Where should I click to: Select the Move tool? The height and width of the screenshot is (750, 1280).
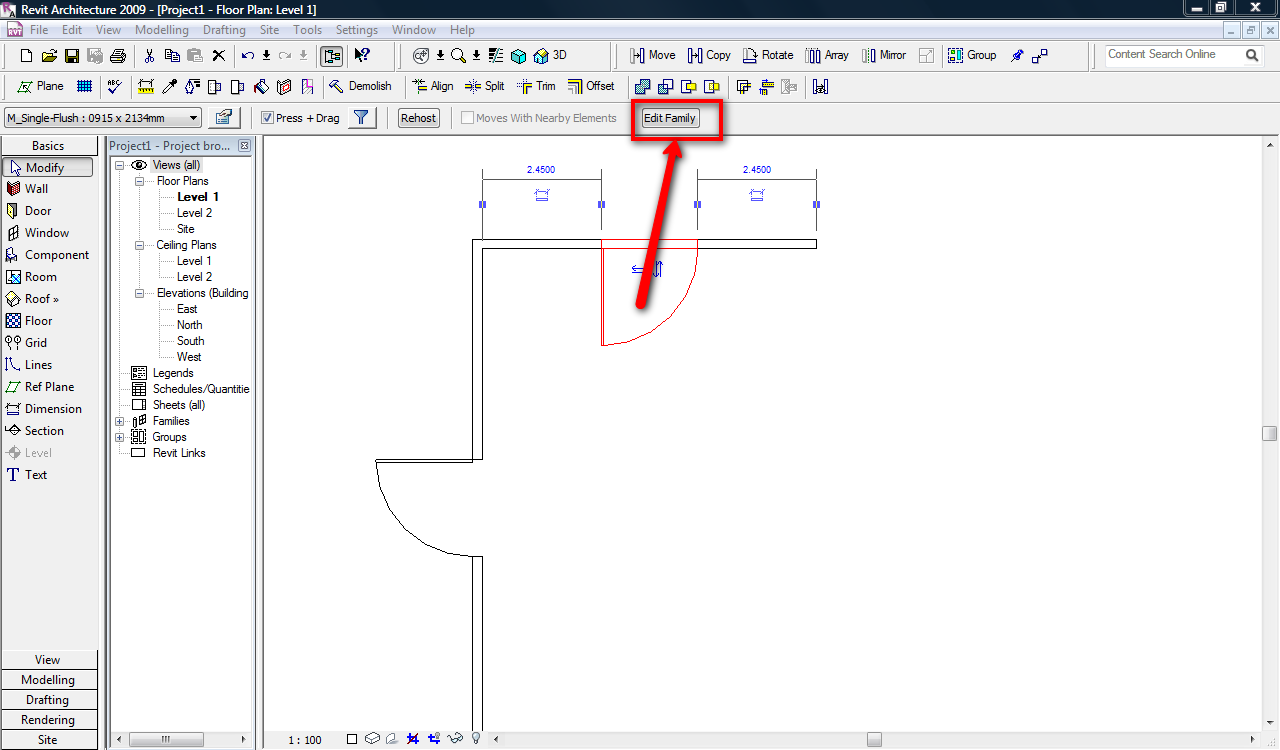click(x=652, y=56)
